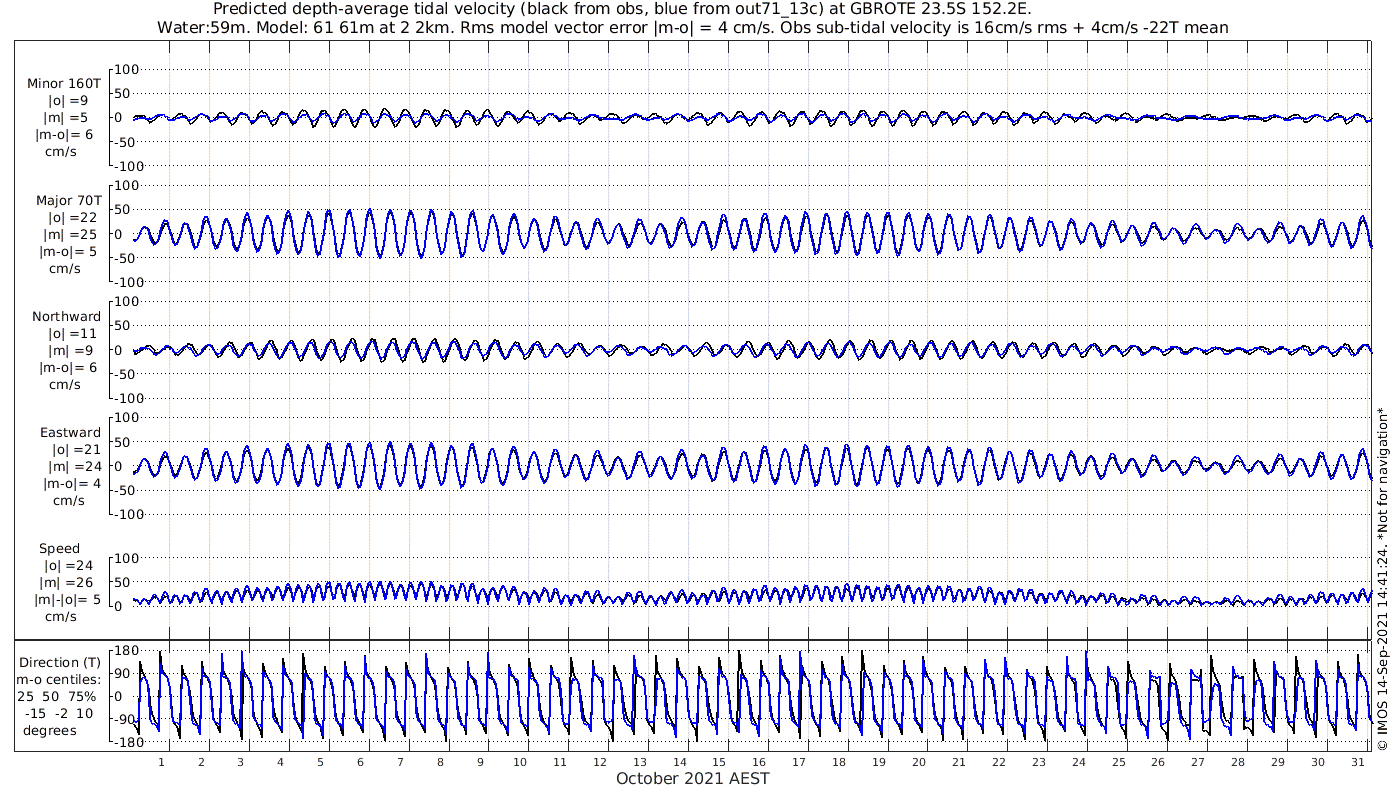
Task: Click the '|m| =5' value in Minor panel
Action: 69,118
